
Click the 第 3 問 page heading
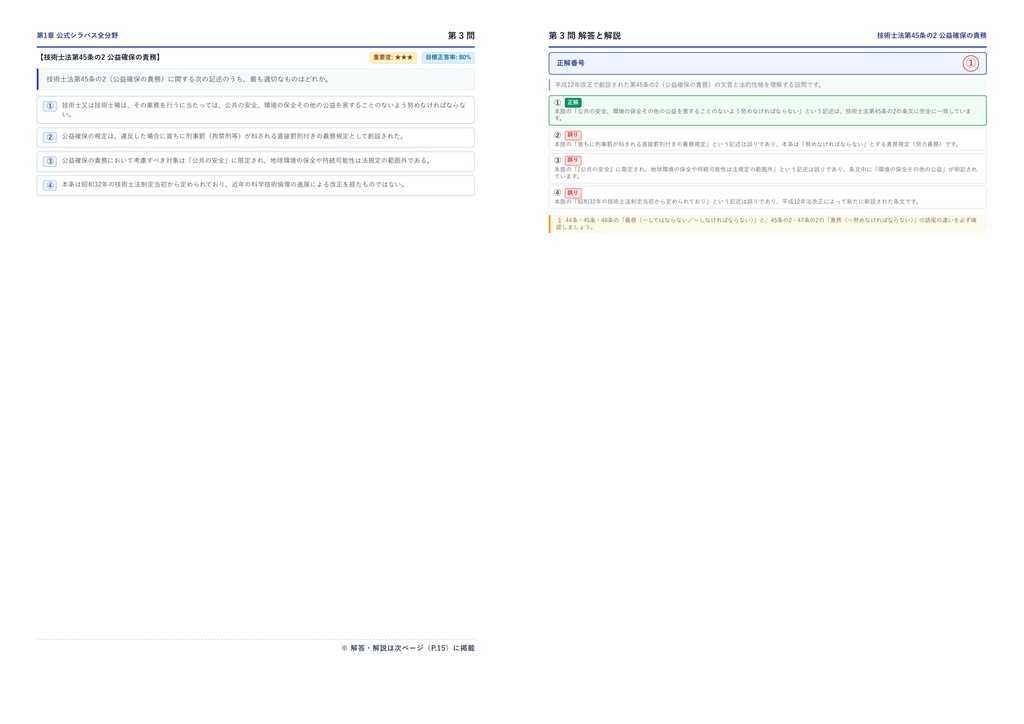(x=461, y=36)
